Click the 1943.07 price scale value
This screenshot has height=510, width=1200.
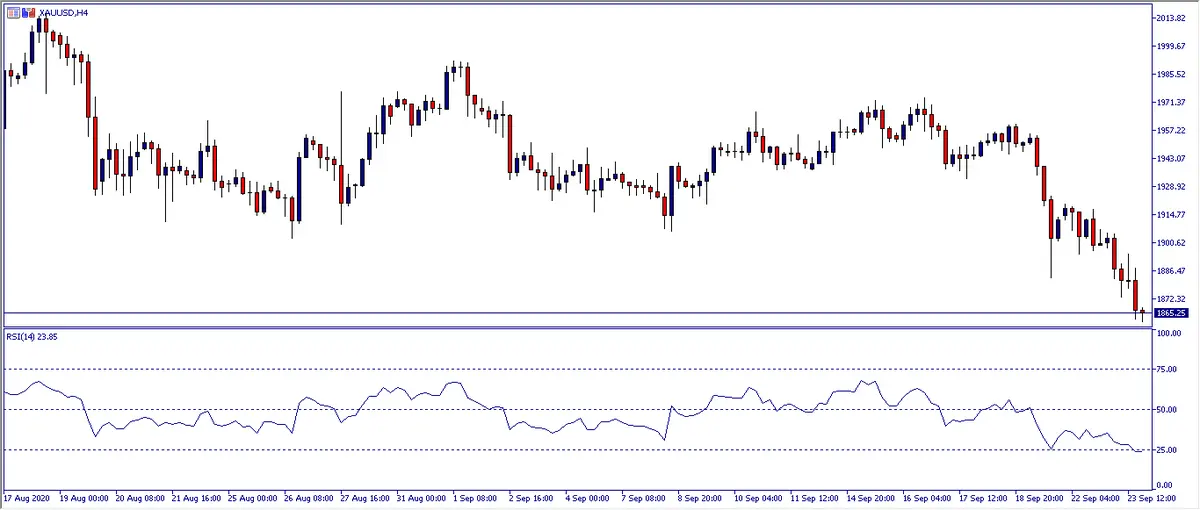[x=1170, y=159]
